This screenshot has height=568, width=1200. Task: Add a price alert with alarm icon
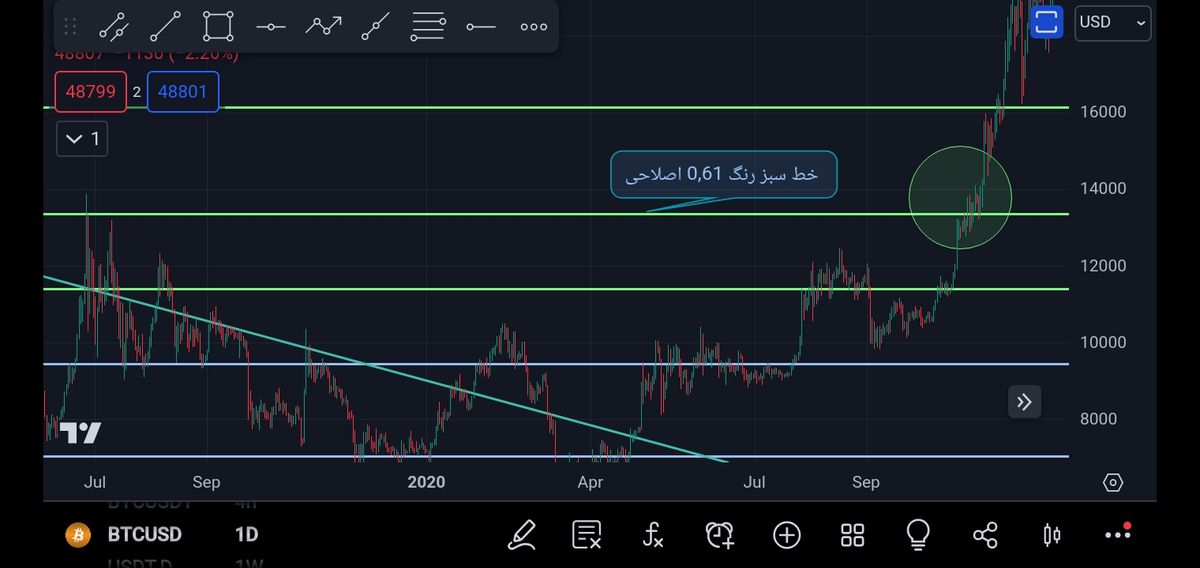tap(719, 535)
